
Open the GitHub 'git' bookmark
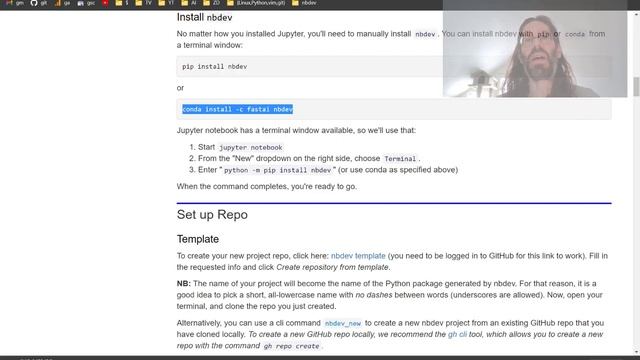(39, 3)
